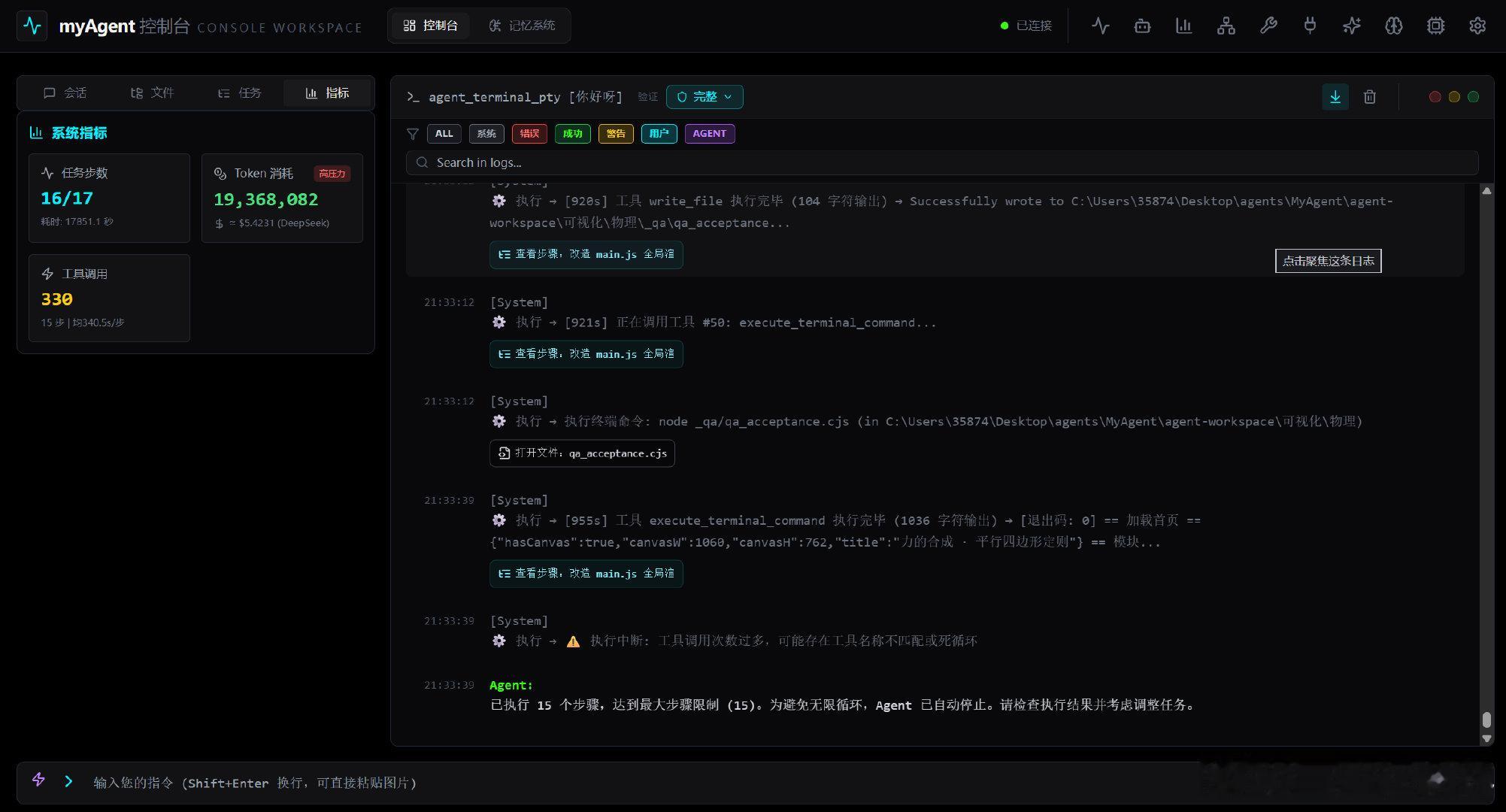Download the terminal log

(x=1335, y=96)
